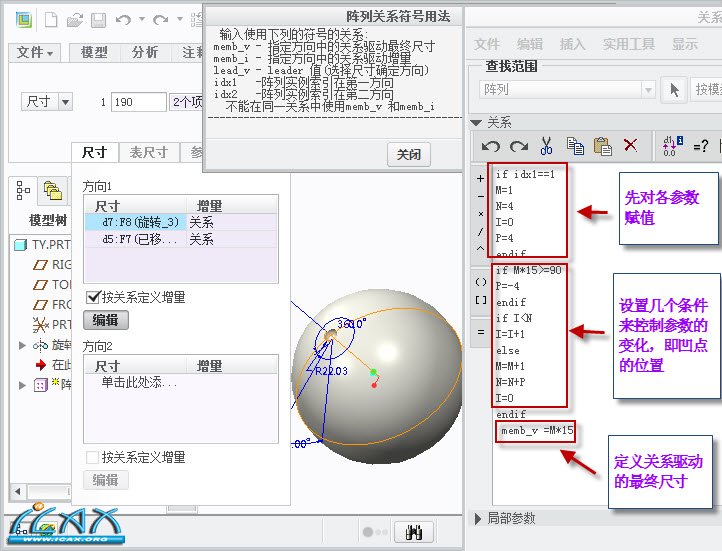Show the model tree view icon

coord(23,190)
